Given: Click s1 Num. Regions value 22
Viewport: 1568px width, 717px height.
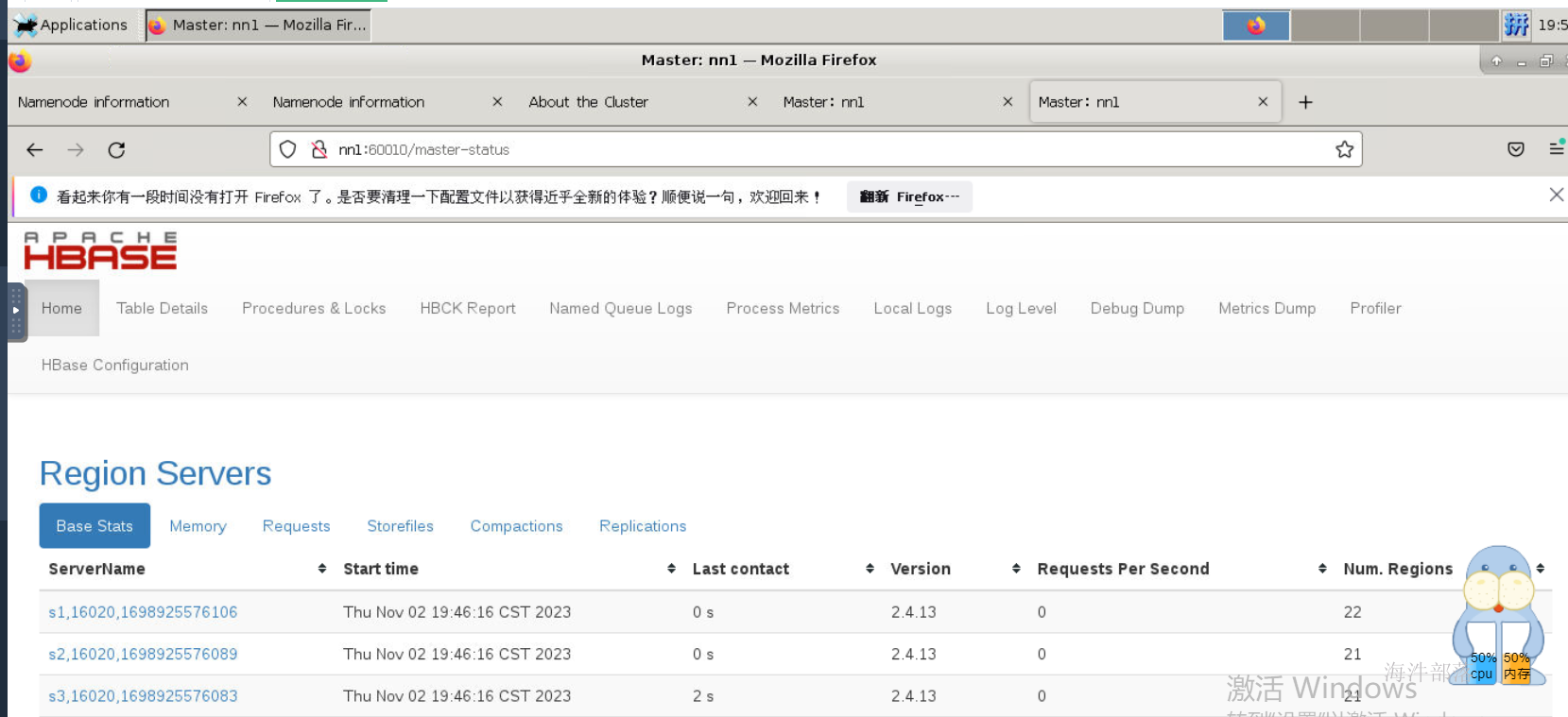Looking at the screenshot, I should point(1353,612).
